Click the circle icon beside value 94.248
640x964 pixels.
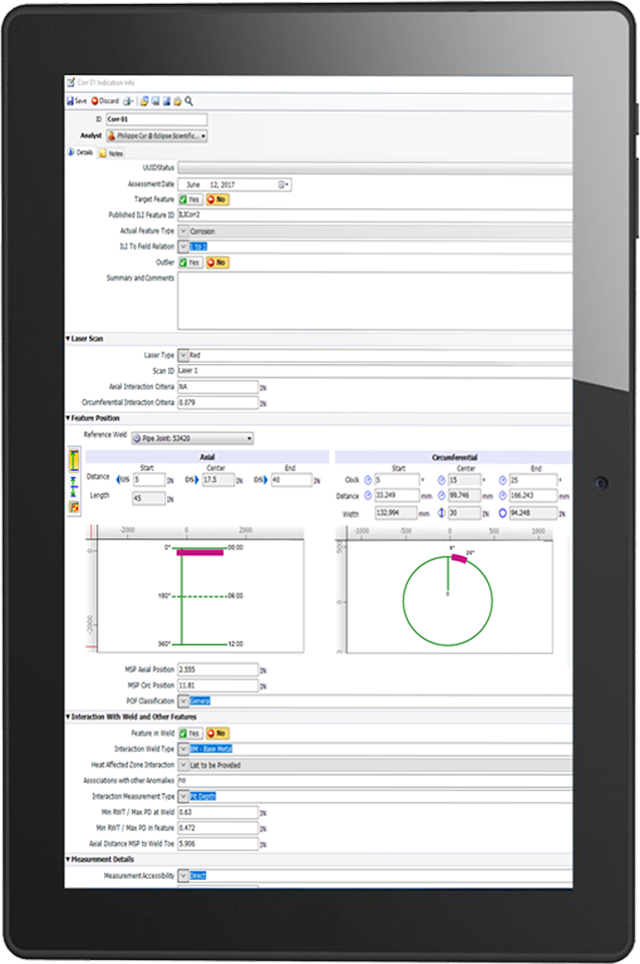502,513
